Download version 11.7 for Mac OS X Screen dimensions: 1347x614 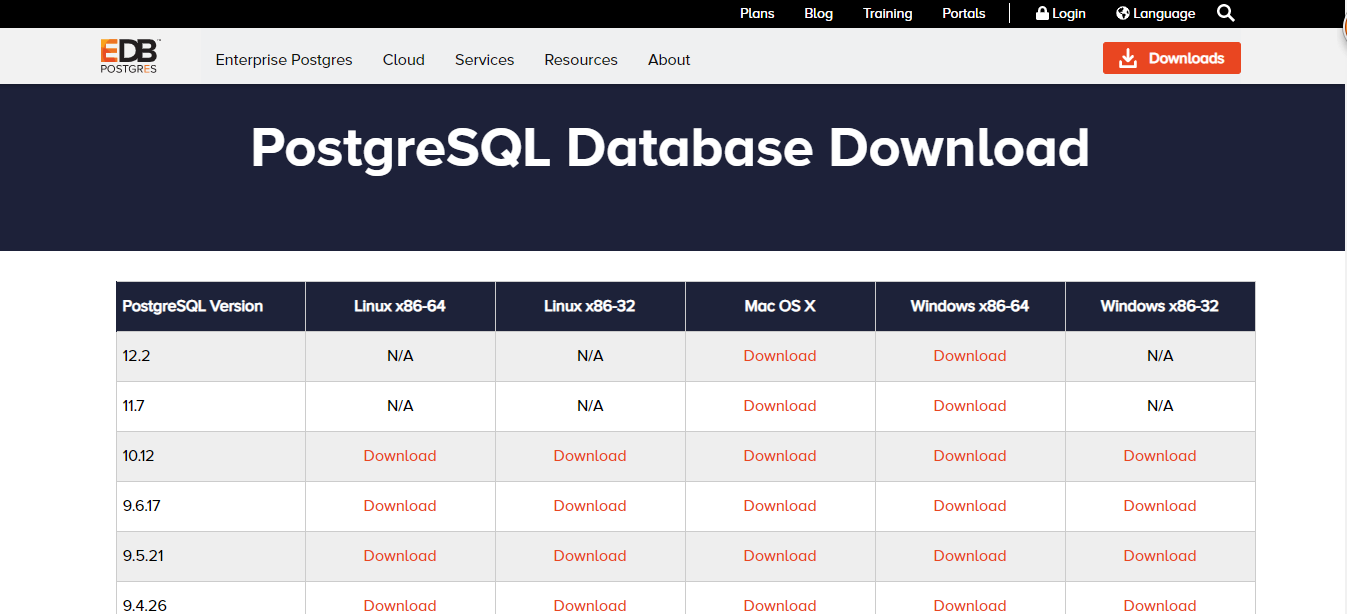[x=780, y=406]
